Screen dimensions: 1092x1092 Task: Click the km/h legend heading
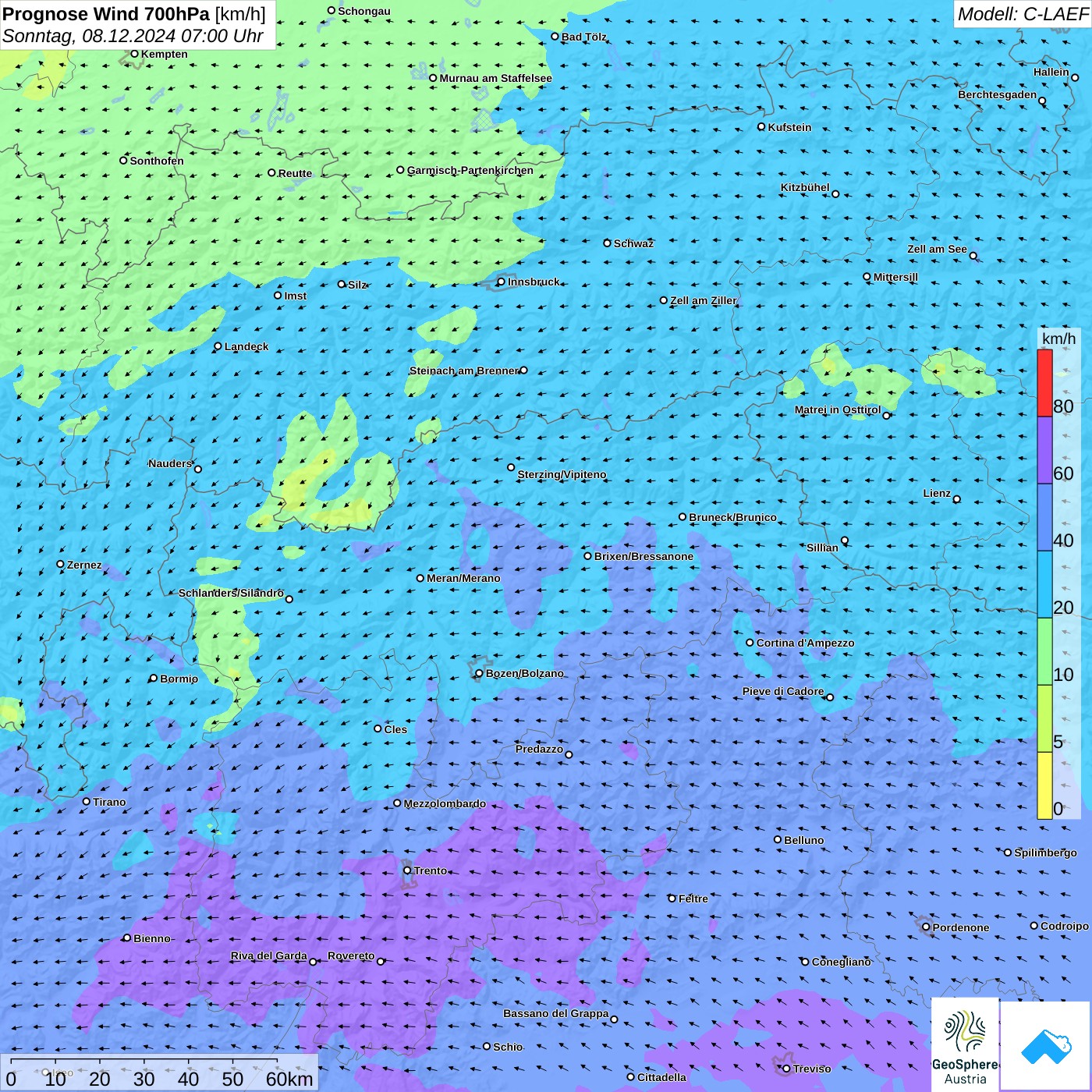coord(1058,339)
